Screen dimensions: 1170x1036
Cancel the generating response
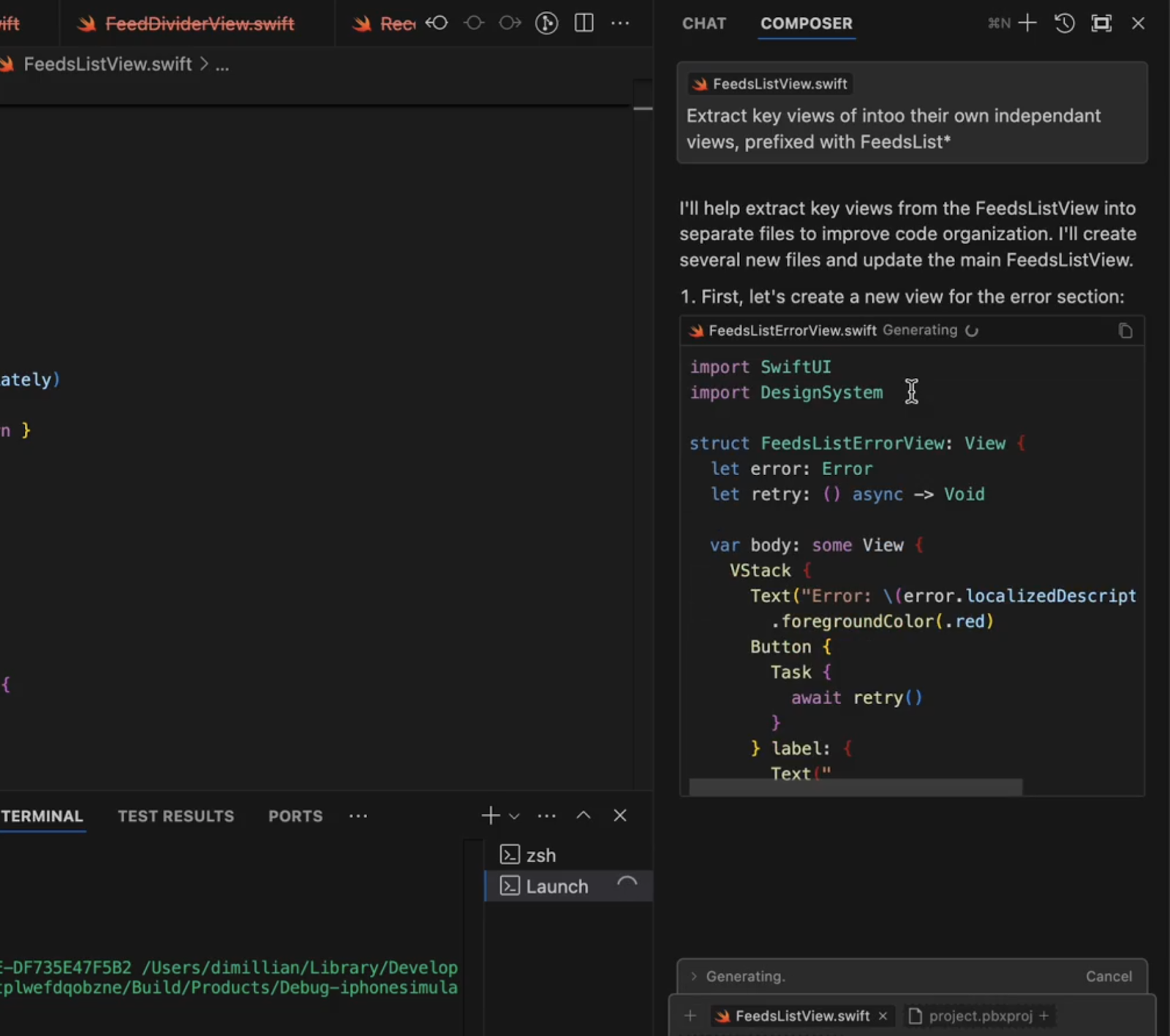tap(1109, 976)
